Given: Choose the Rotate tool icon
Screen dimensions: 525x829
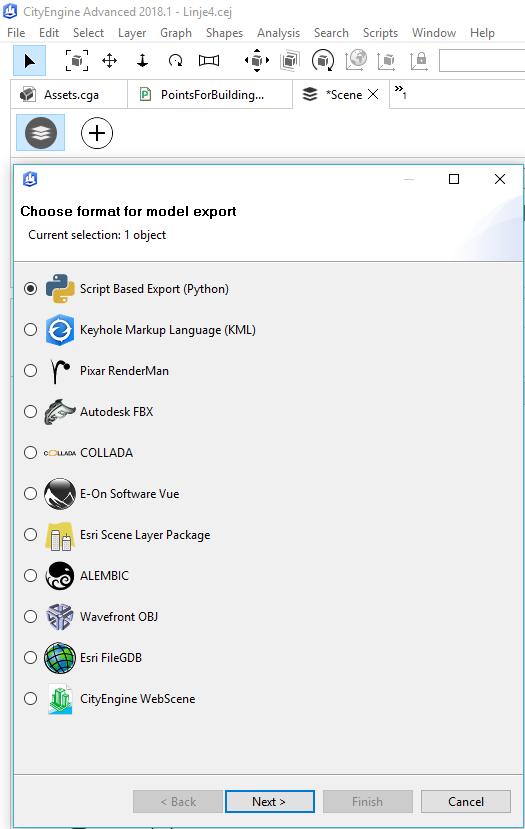Looking at the screenshot, I should (176, 61).
